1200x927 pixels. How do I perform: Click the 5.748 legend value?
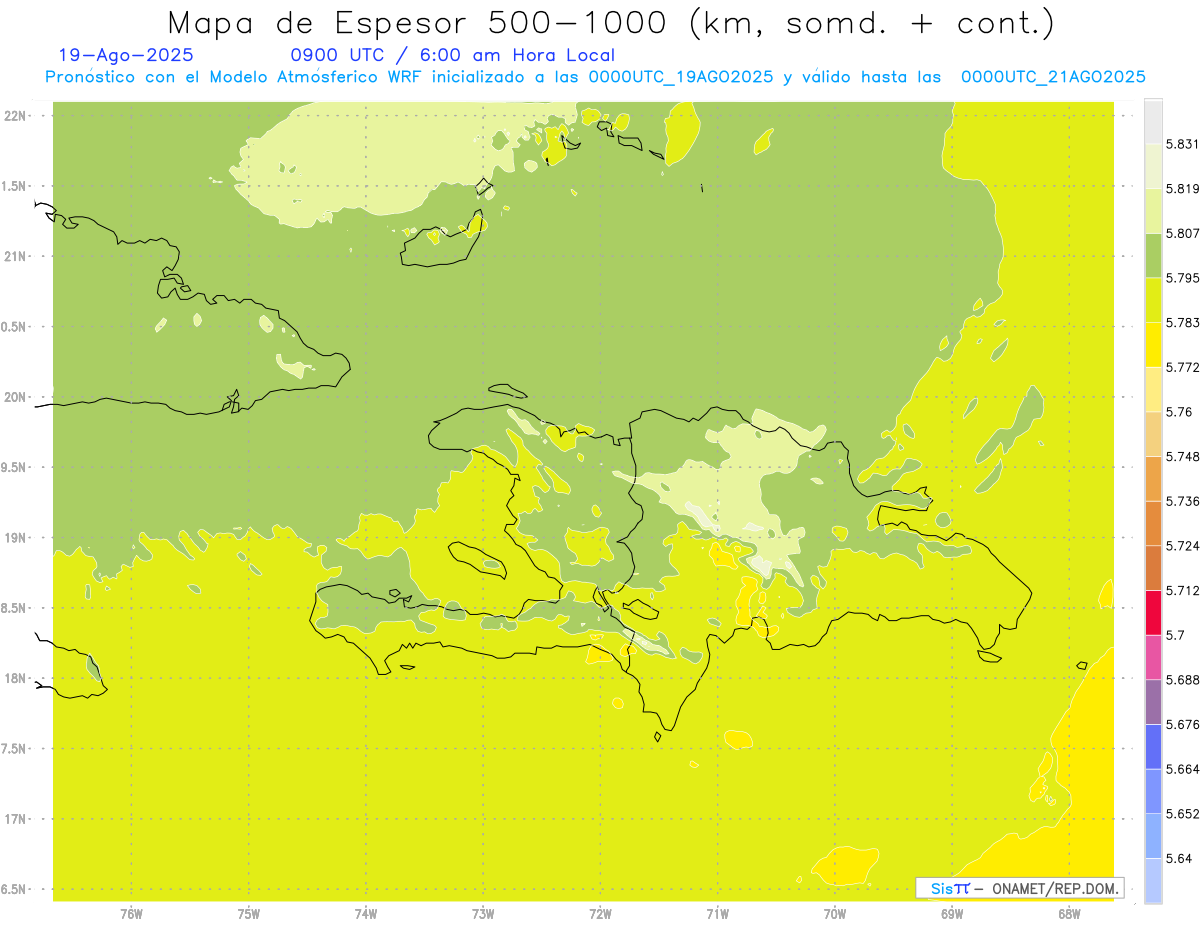1183,456
